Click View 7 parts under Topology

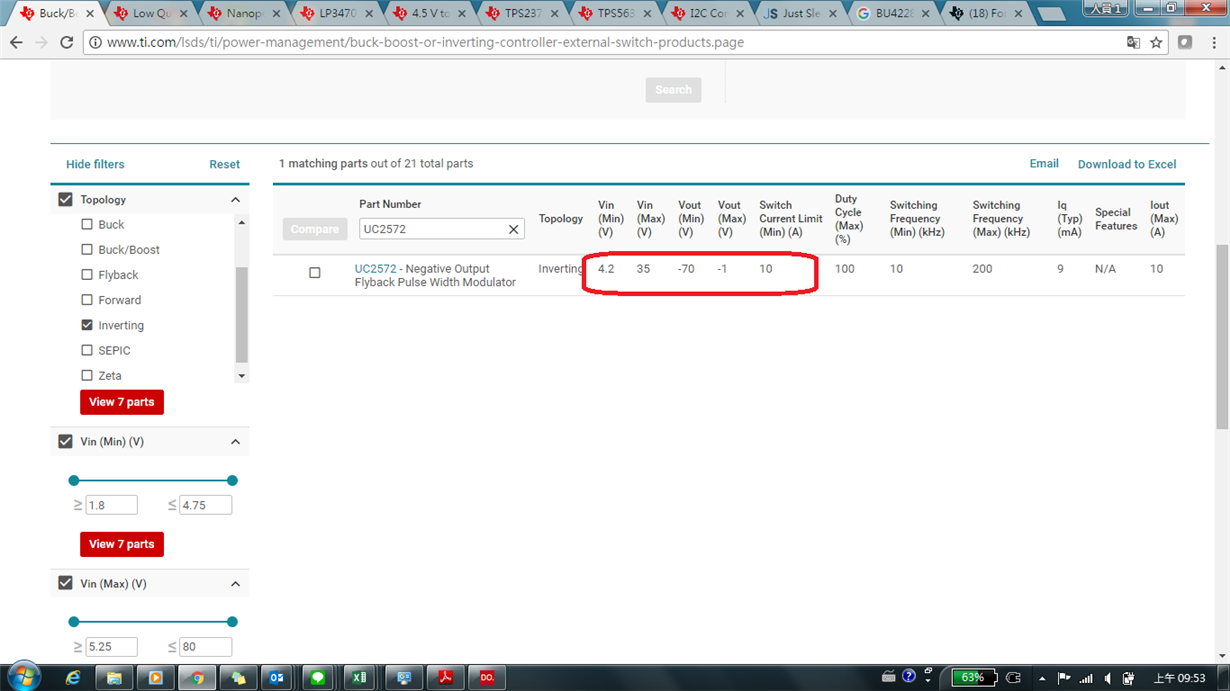pos(122,402)
